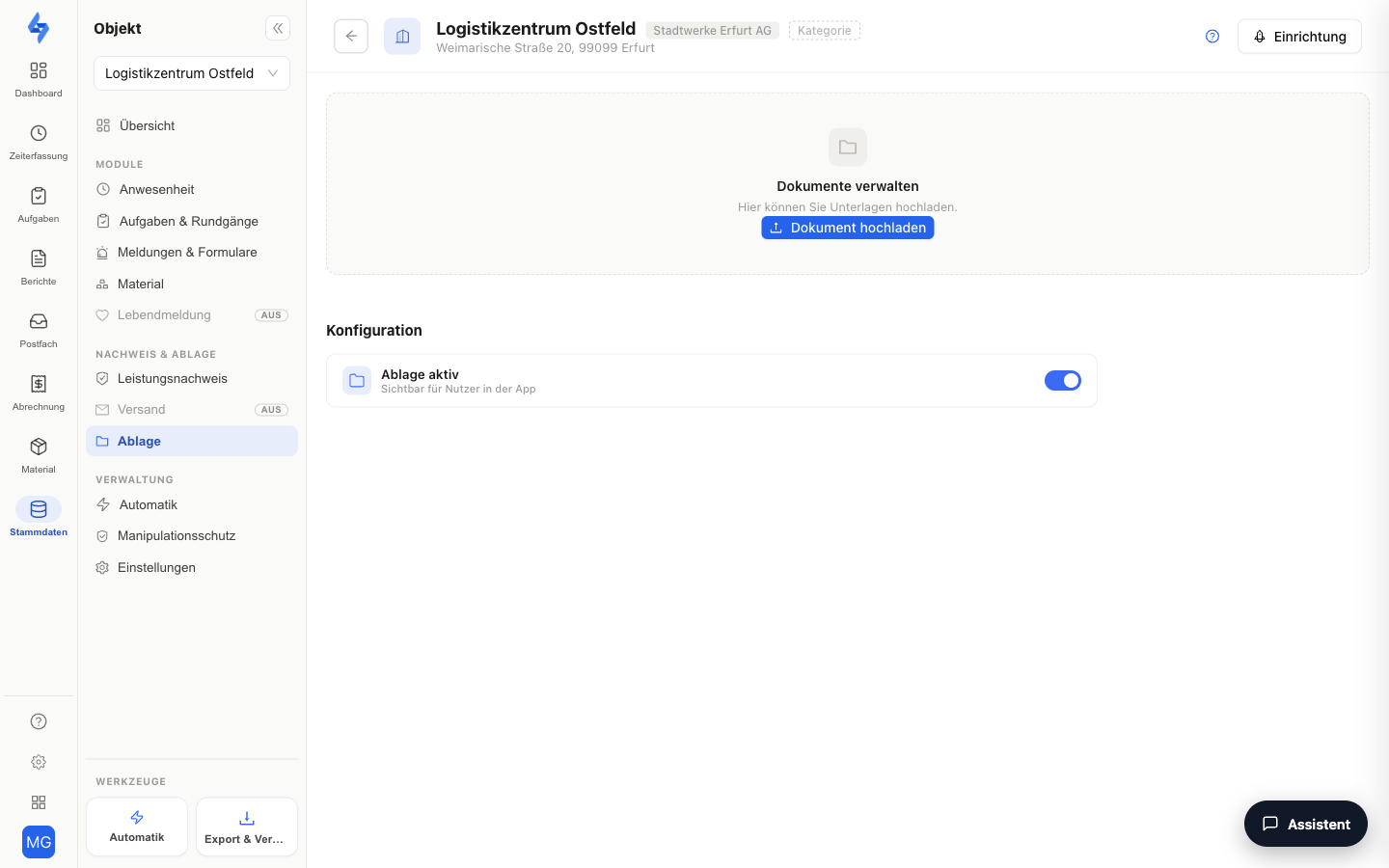Collapse the Objekt sidebar panel
Image resolution: width=1389 pixels, height=868 pixels.
[x=278, y=28]
